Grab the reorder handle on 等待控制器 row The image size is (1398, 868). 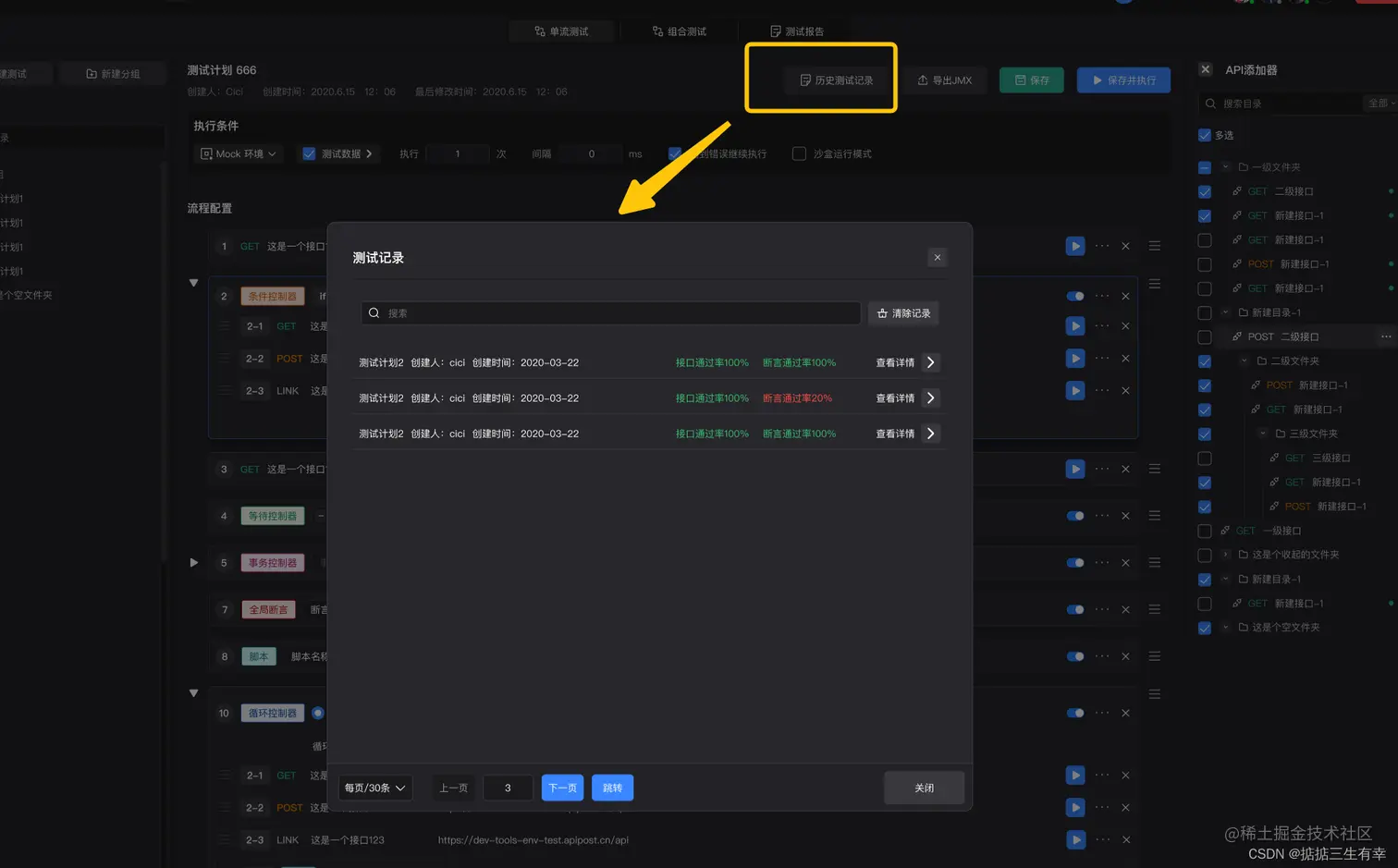pyautogui.click(x=1155, y=516)
